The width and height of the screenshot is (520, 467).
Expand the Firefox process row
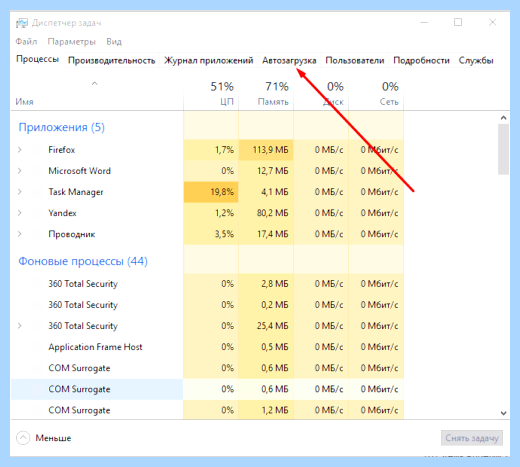[x=20, y=150]
